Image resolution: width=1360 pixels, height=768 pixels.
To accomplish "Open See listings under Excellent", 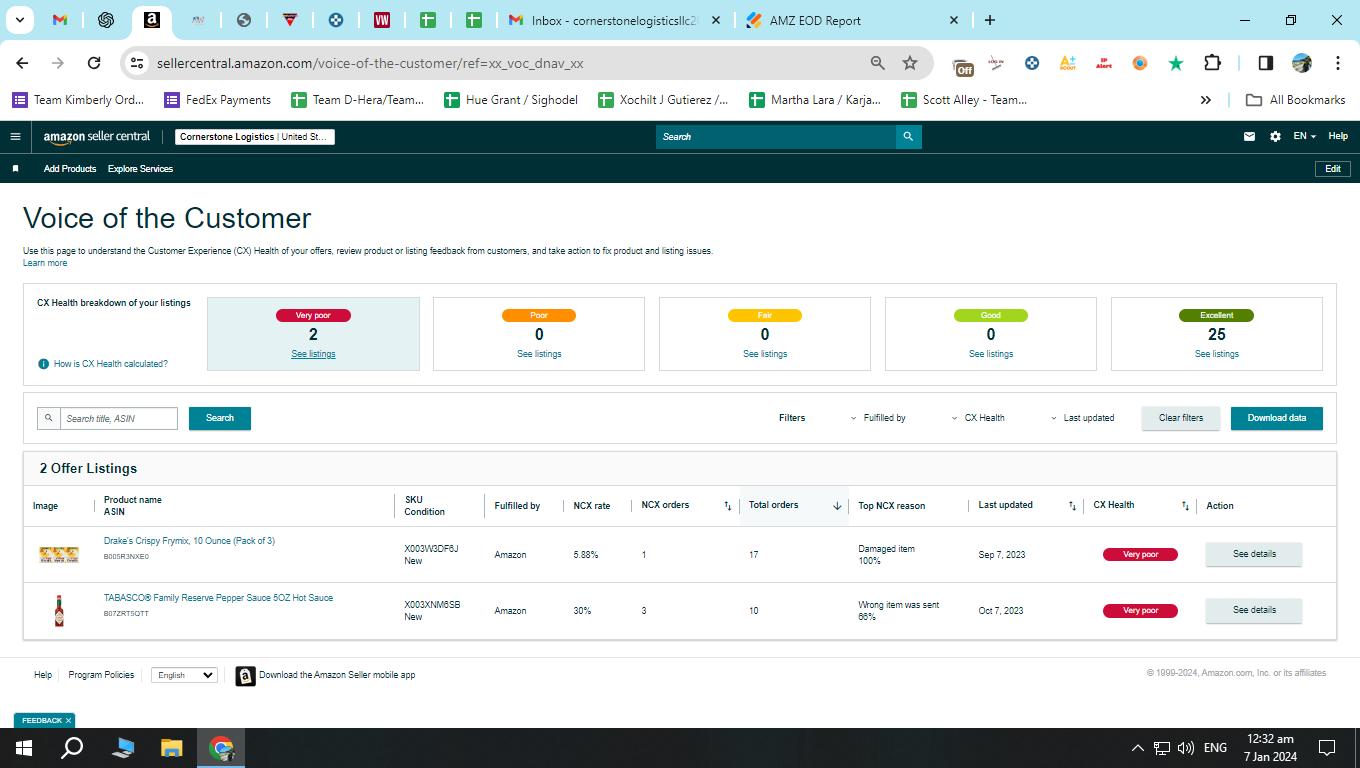I will pos(1217,354).
